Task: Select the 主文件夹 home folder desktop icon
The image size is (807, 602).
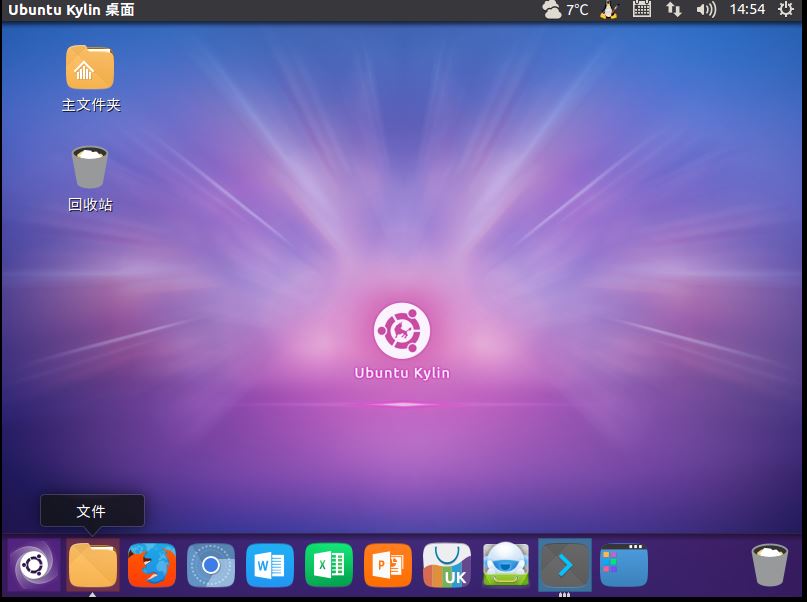Action: [91, 78]
